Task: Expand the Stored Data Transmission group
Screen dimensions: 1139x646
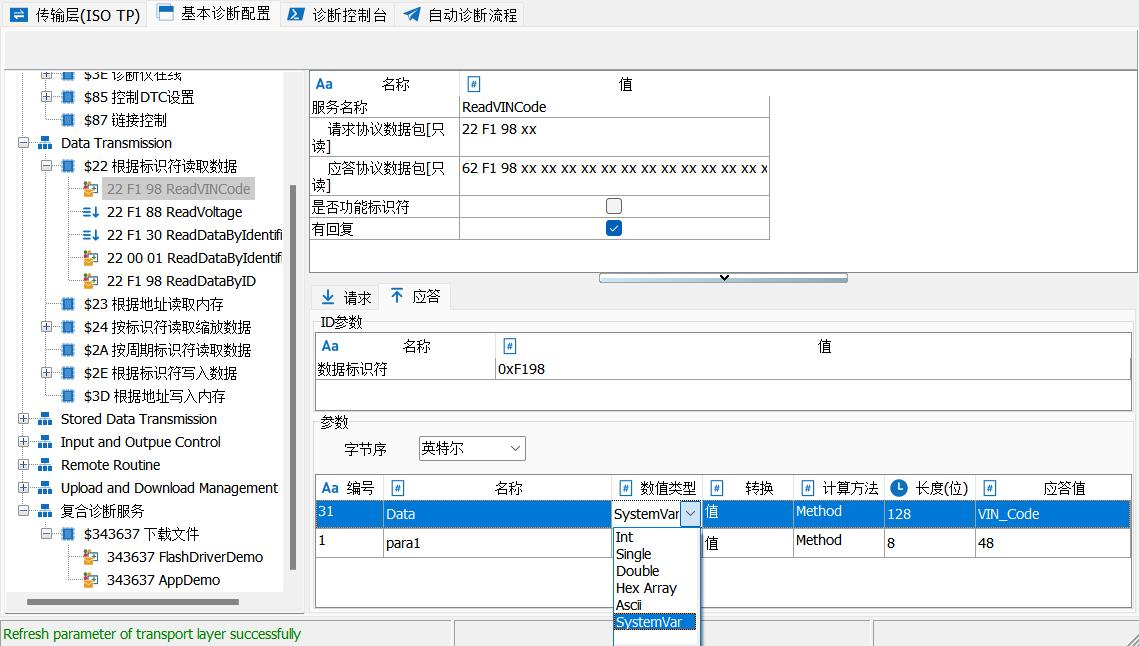Action: pos(23,419)
